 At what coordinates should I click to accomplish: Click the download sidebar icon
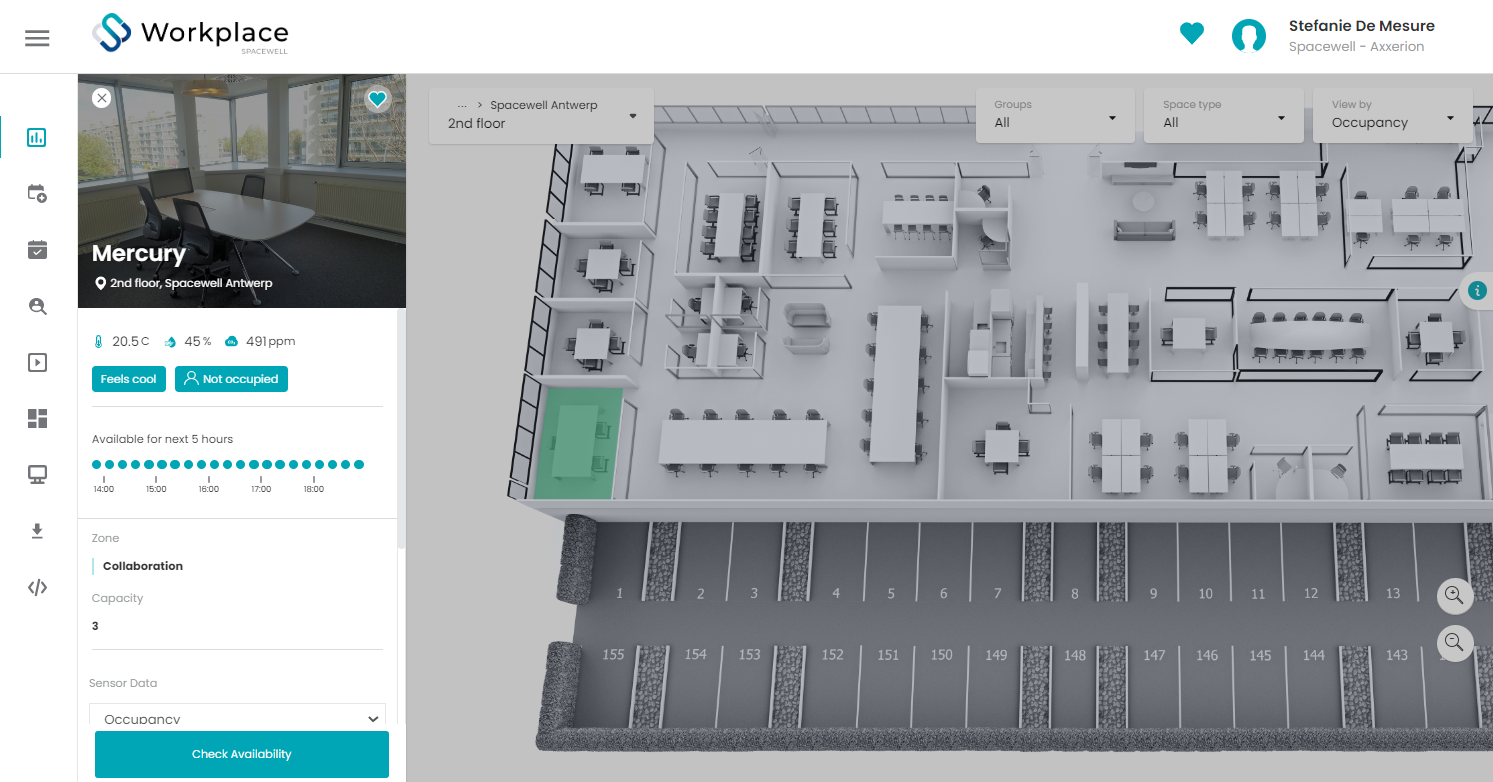[x=37, y=531]
